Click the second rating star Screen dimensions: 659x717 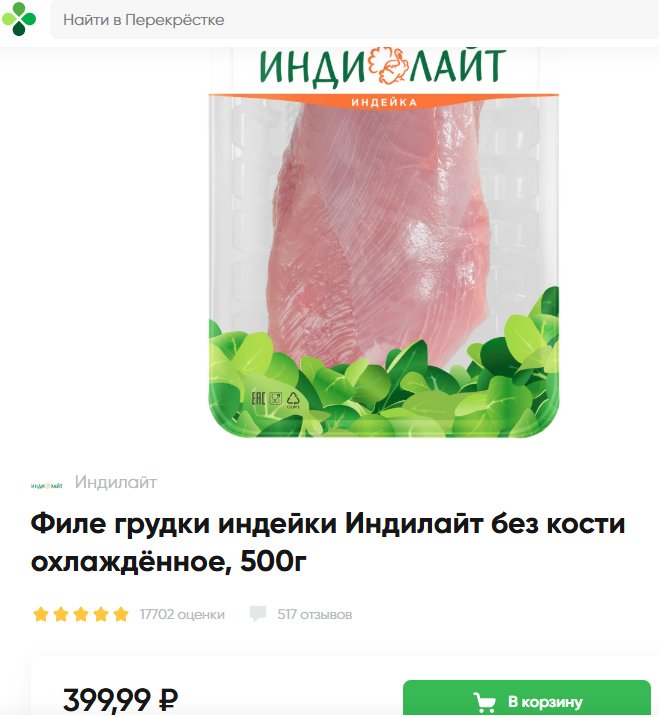click(x=61, y=614)
